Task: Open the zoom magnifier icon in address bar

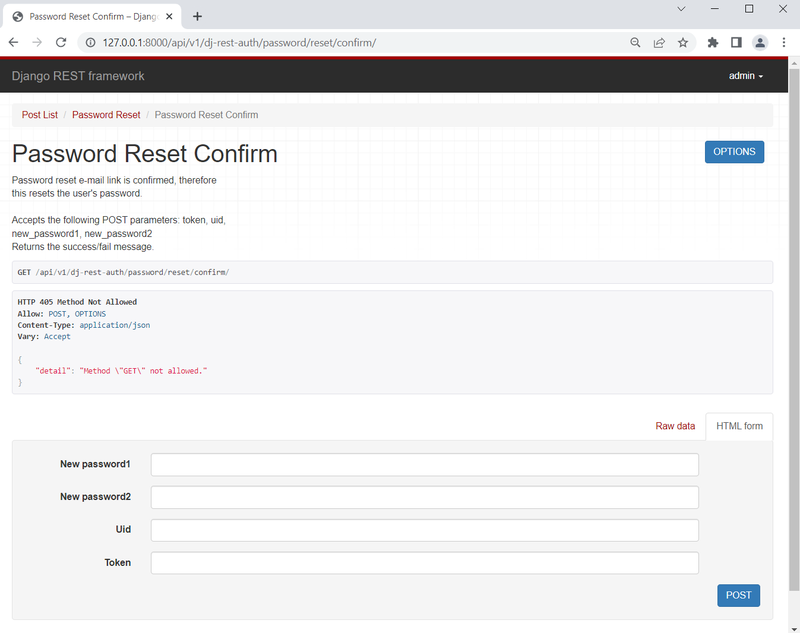Action: pyautogui.click(x=635, y=43)
